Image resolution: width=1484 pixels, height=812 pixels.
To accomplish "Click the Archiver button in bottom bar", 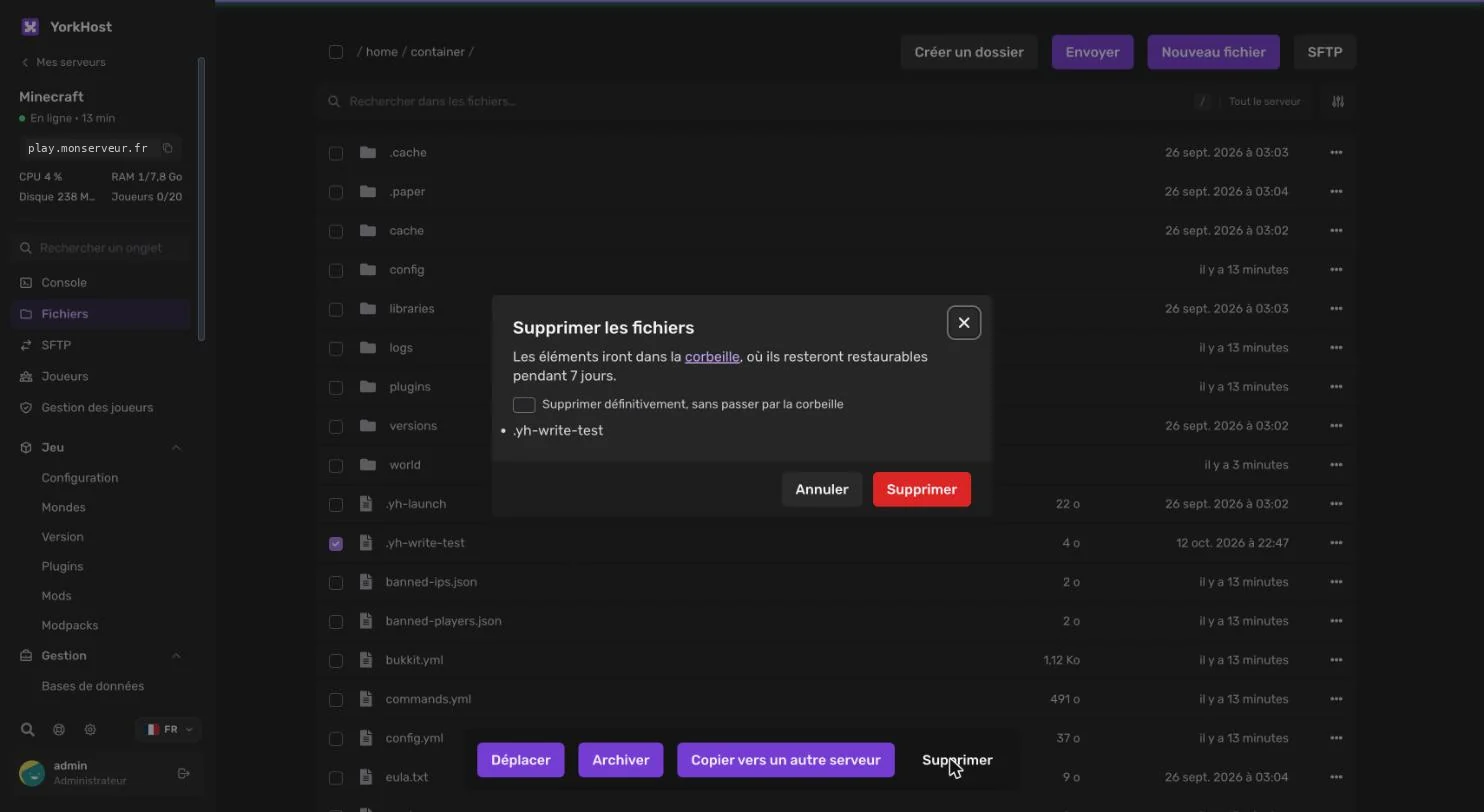I will (x=621, y=760).
